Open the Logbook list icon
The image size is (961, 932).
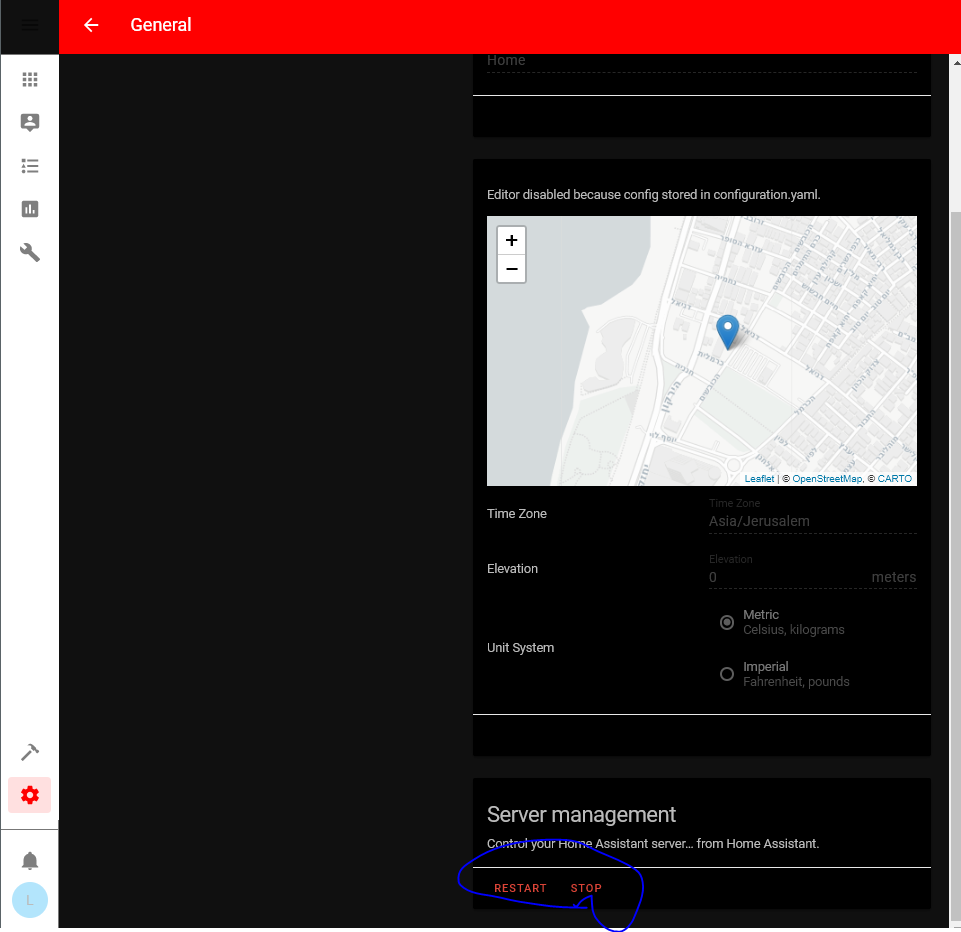coord(29,165)
